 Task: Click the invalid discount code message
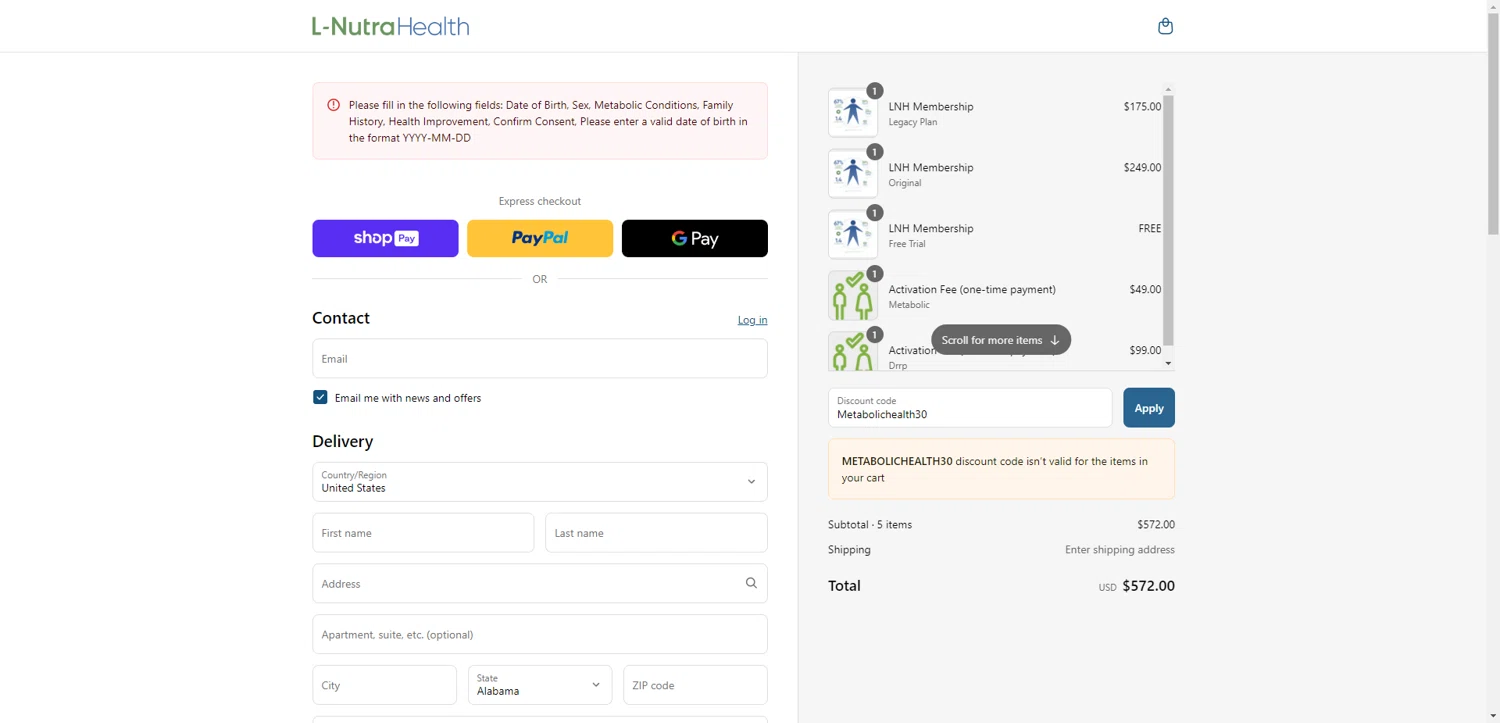click(x=1001, y=469)
